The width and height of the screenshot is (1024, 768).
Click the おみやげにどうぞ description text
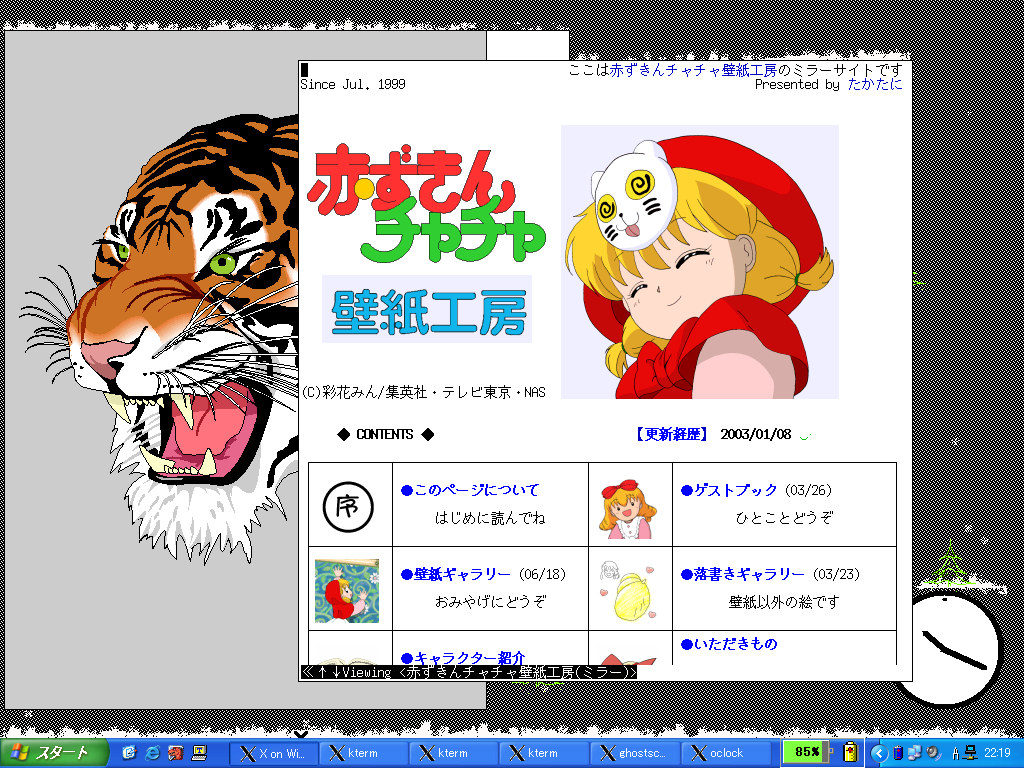490,601
